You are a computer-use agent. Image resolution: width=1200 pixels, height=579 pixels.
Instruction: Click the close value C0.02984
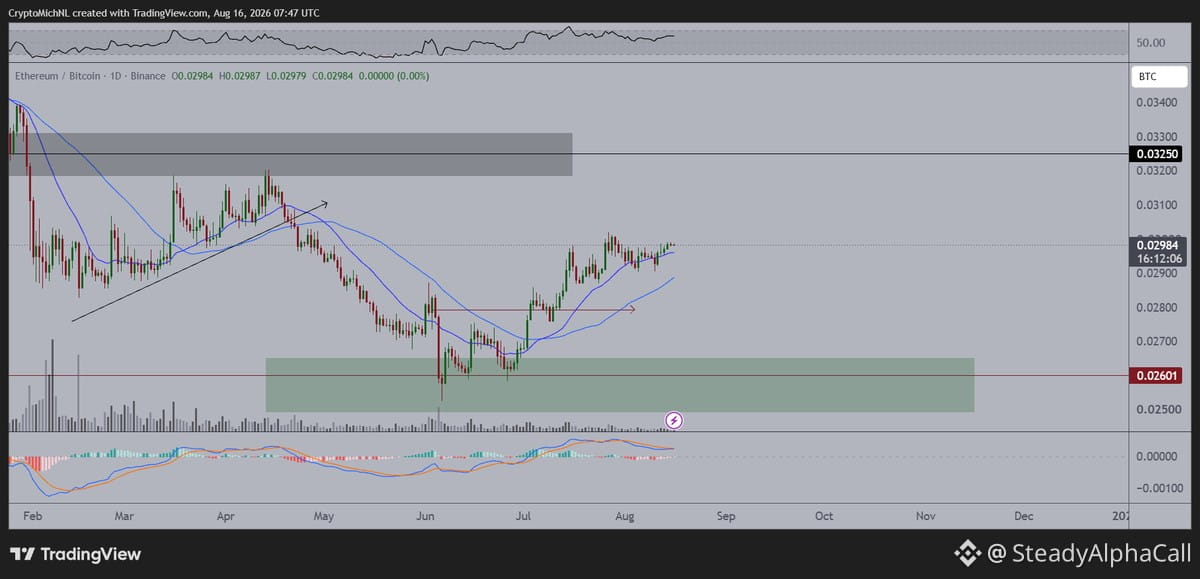click(332, 76)
